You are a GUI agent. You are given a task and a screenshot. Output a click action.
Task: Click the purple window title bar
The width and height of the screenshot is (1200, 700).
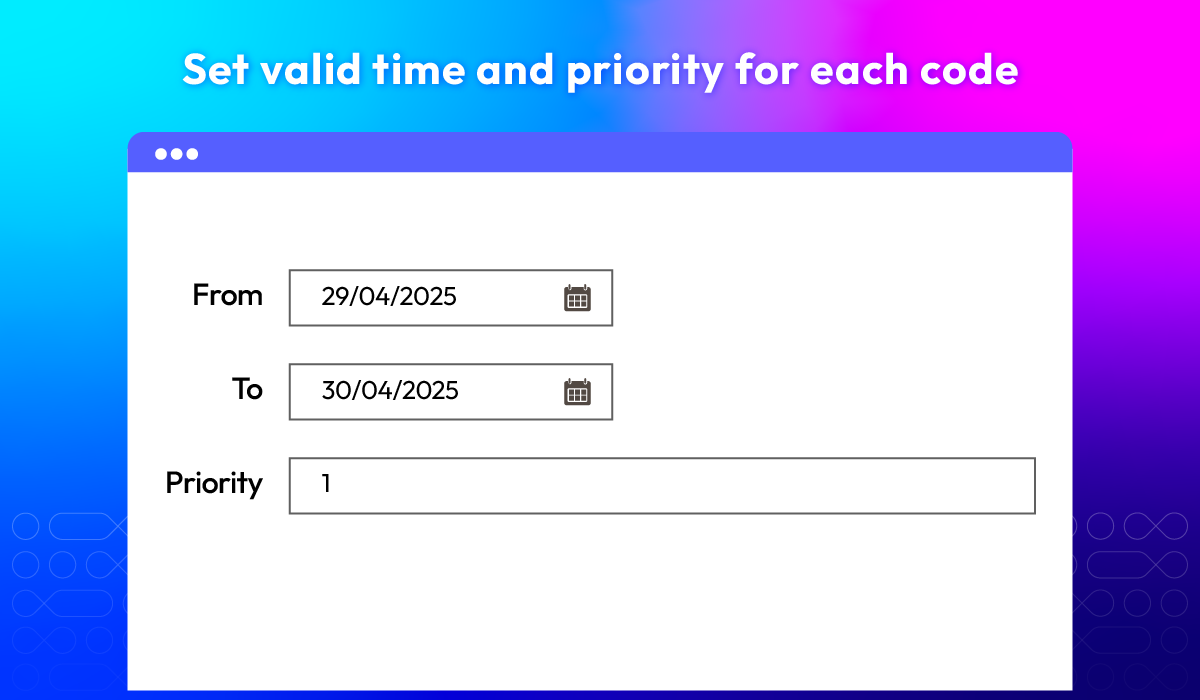click(600, 153)
